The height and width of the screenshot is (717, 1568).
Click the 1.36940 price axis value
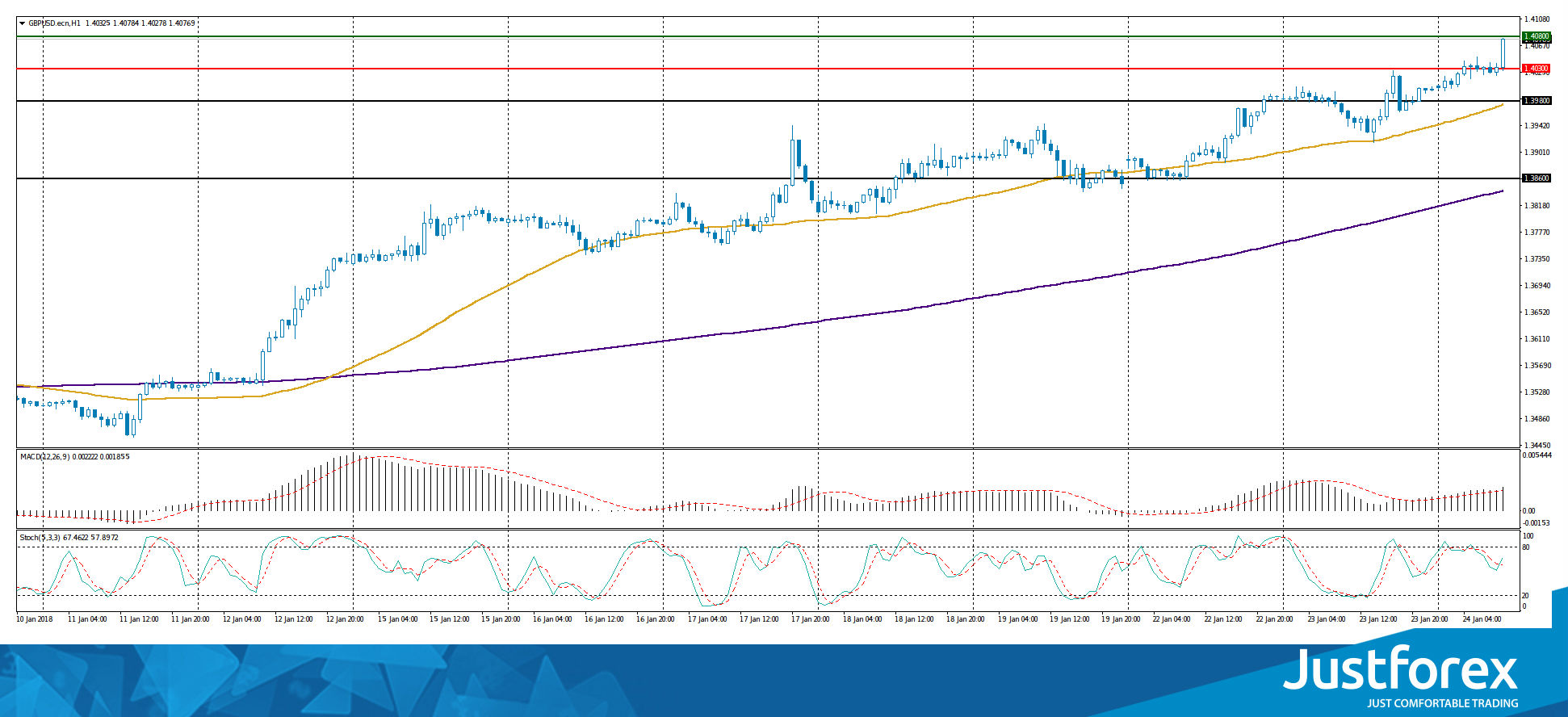coord(1537,286)
